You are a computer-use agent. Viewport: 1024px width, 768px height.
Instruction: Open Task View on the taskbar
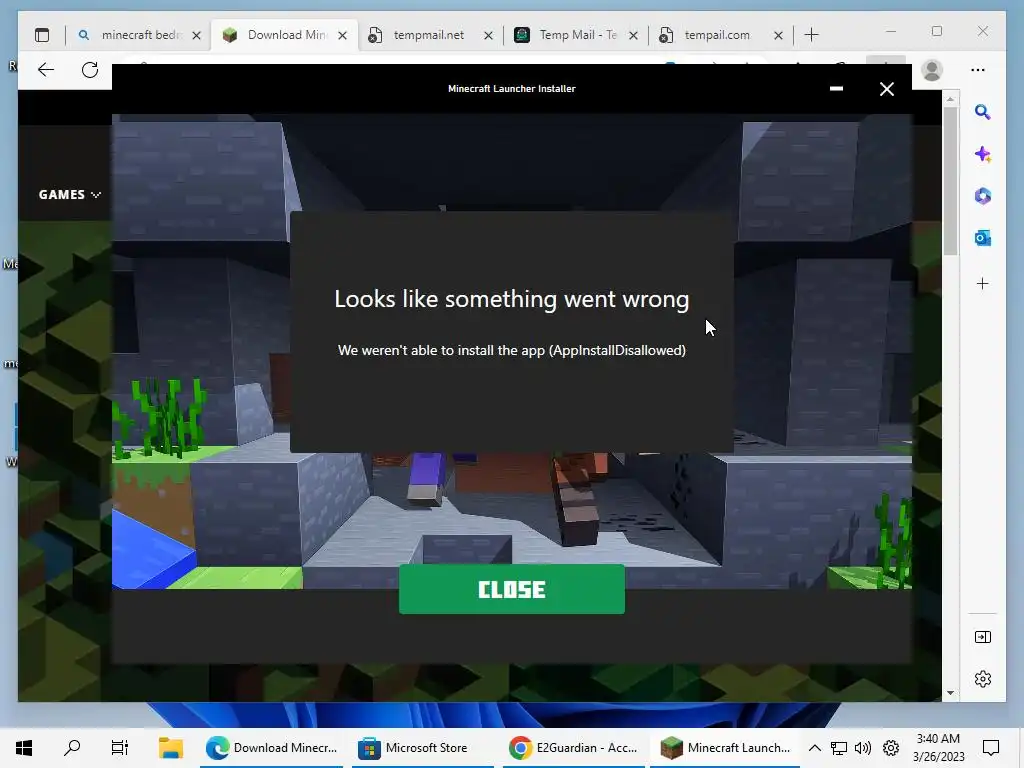(x=120, y=748)
